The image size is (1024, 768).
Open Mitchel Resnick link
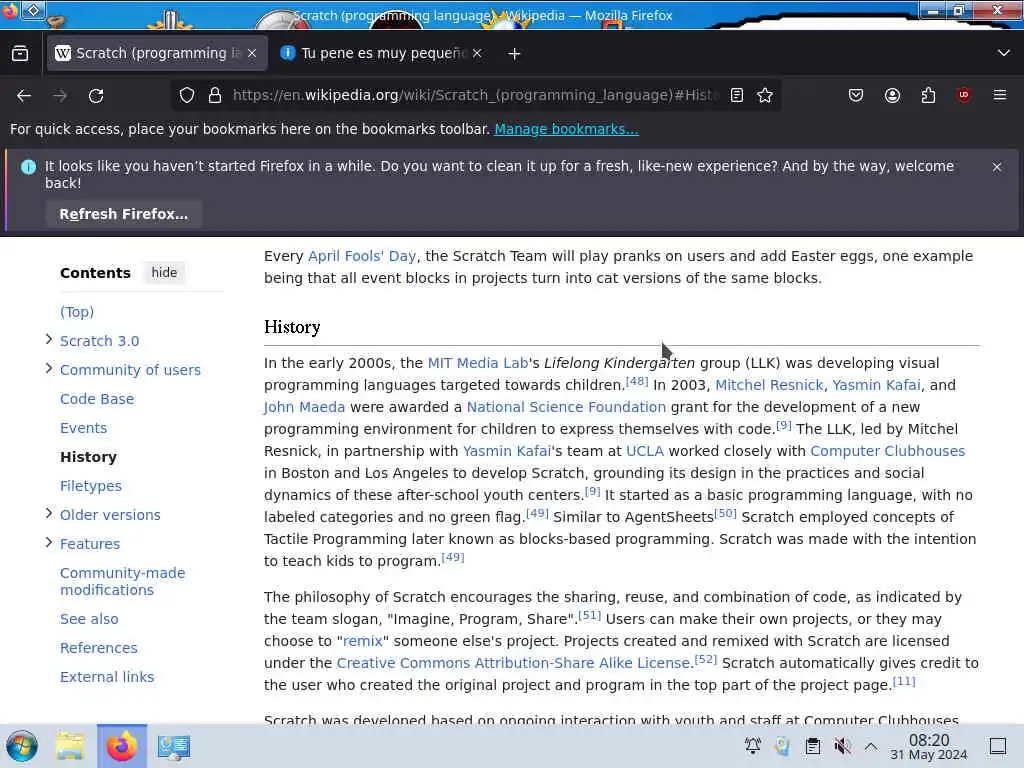pos(769,385)
